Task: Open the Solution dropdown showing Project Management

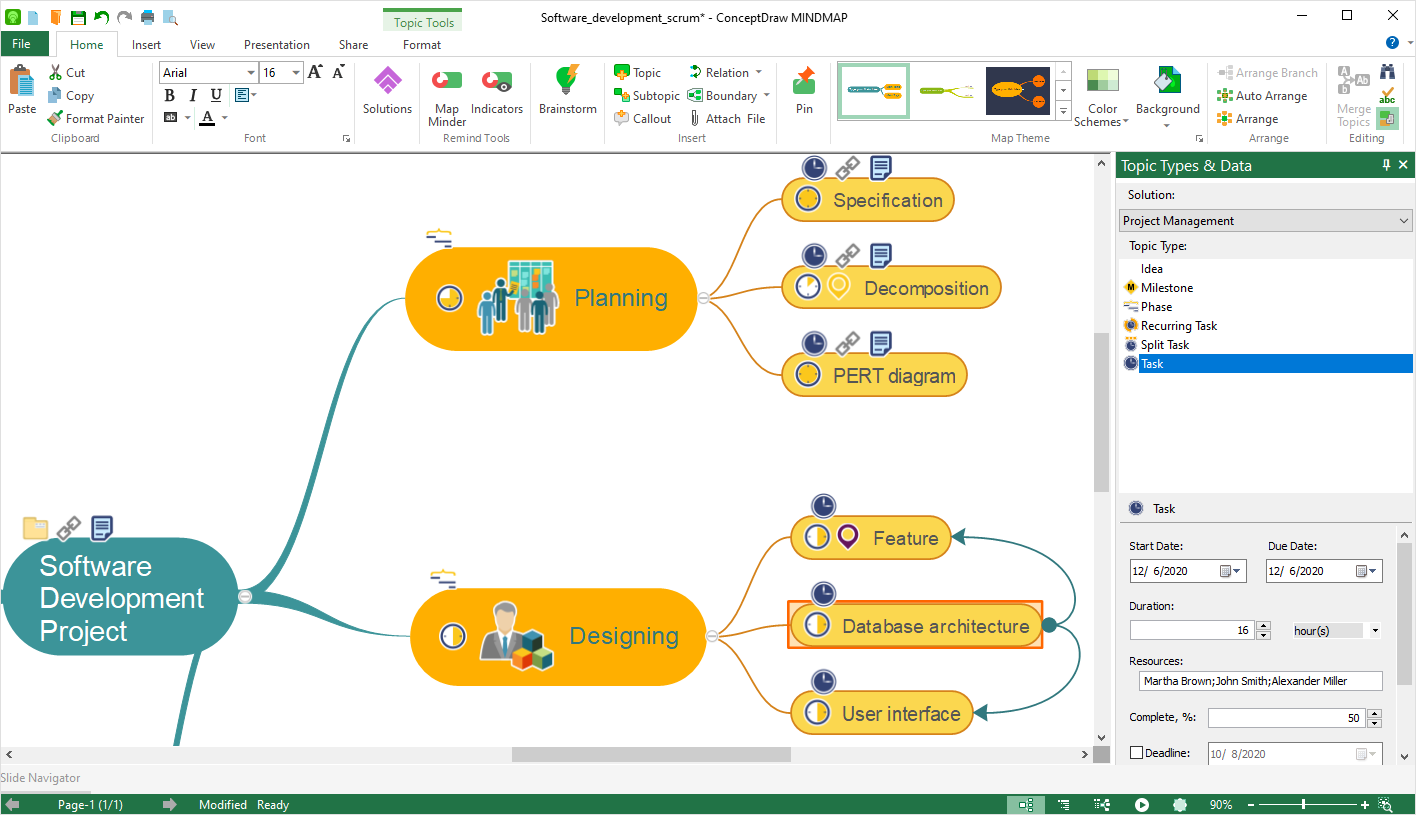Action: click(x=1265, y=221)
